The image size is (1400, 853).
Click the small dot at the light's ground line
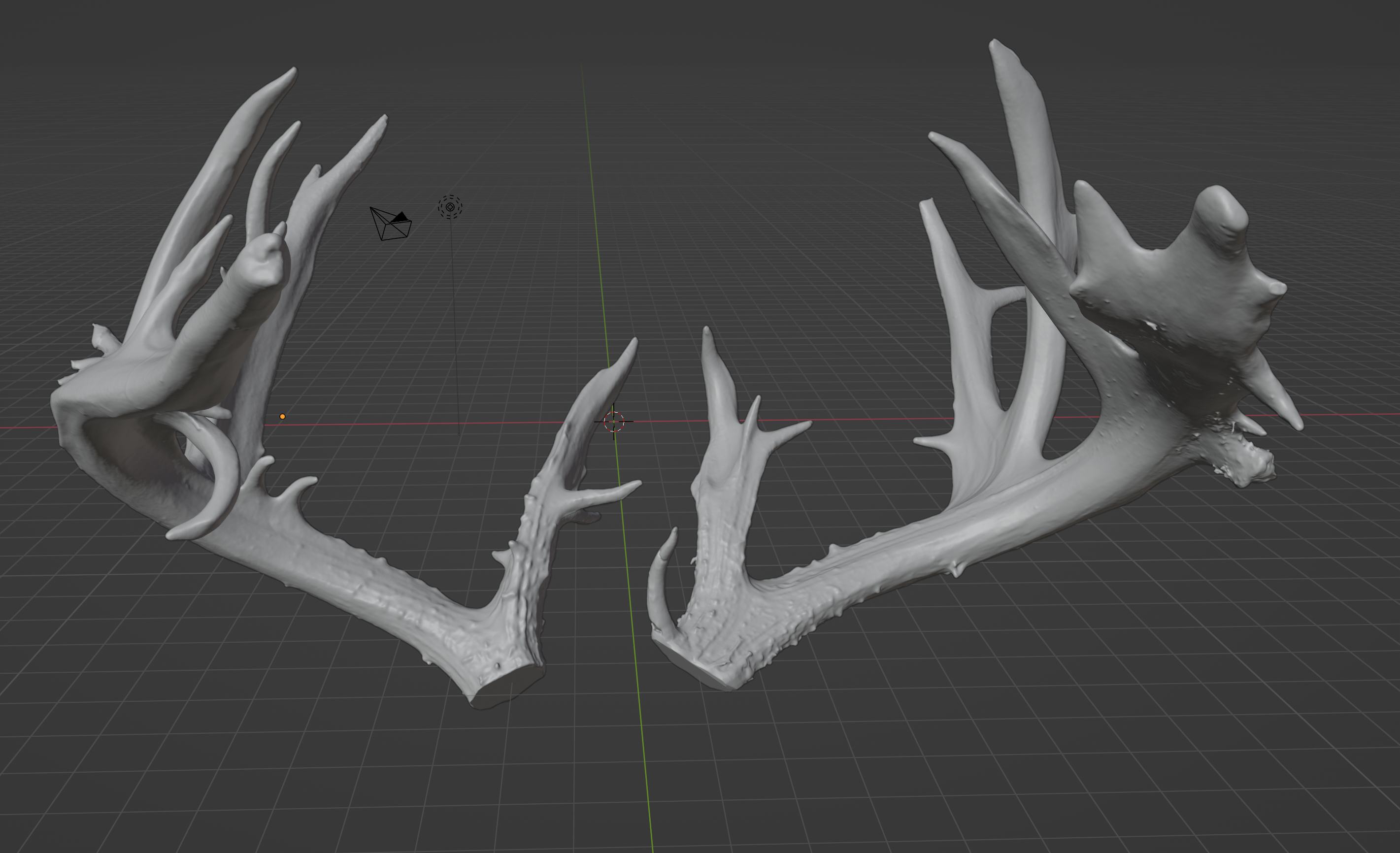tap(459, 433)
